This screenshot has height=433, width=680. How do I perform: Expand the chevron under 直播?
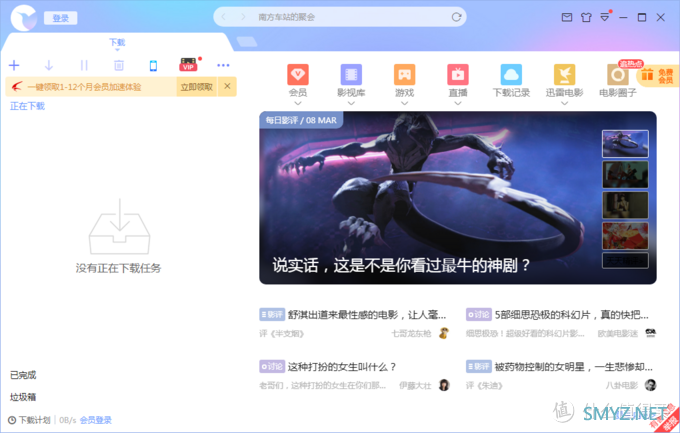(458, 103)
